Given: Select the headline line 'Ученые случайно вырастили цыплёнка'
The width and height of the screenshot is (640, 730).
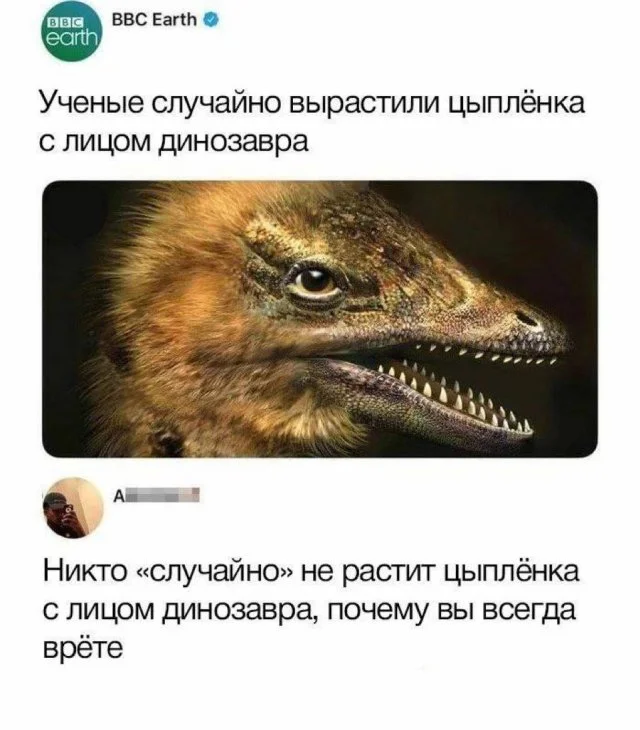Looking at the screenshot, I should (311, 103).
